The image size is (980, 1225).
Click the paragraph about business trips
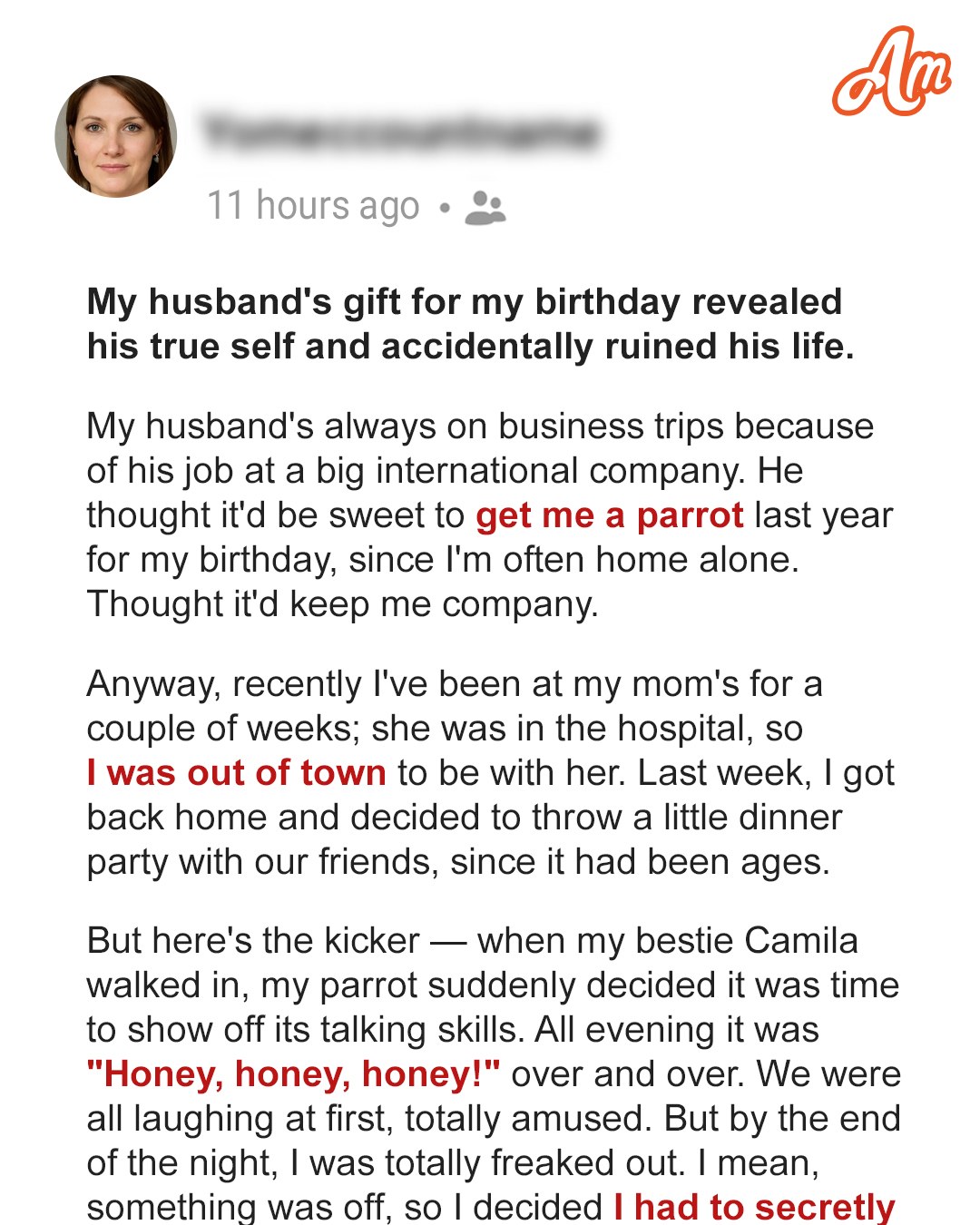coord(490,515)
